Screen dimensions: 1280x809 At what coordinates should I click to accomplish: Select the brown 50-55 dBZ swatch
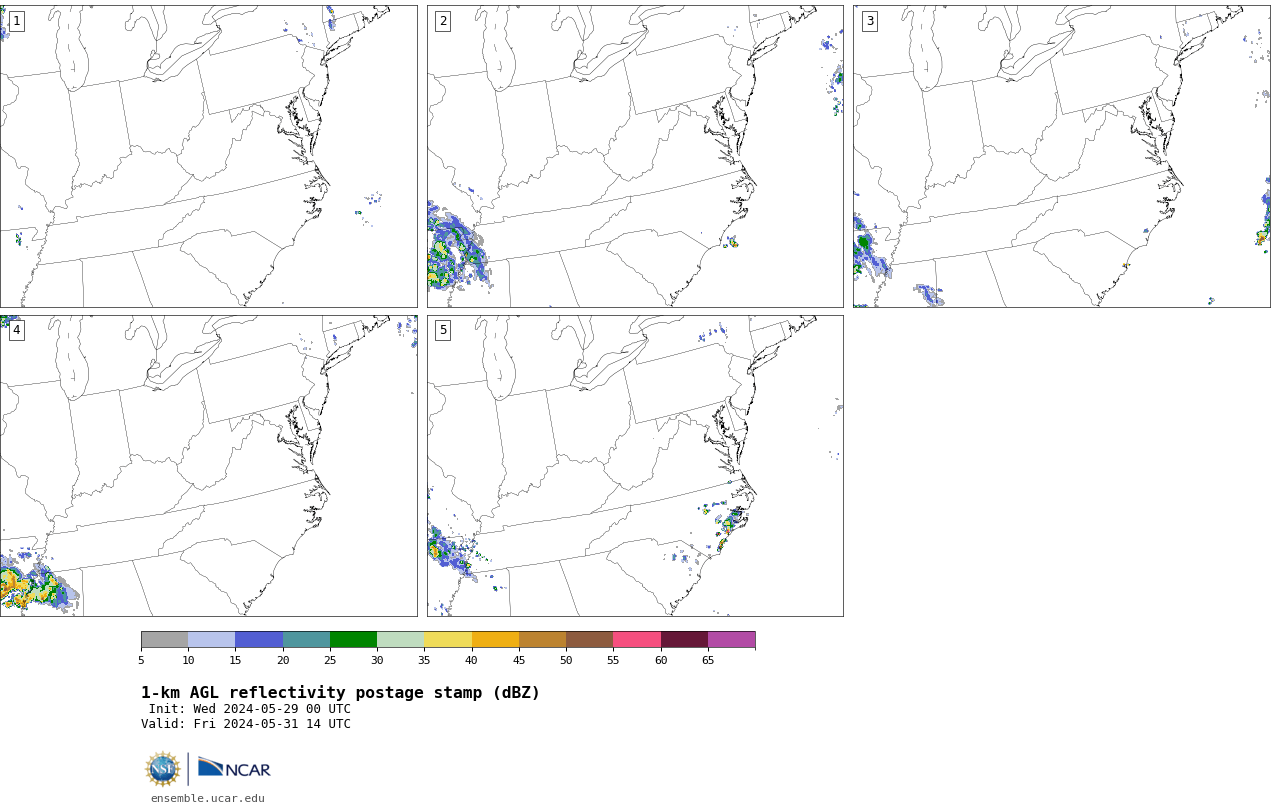590,640
